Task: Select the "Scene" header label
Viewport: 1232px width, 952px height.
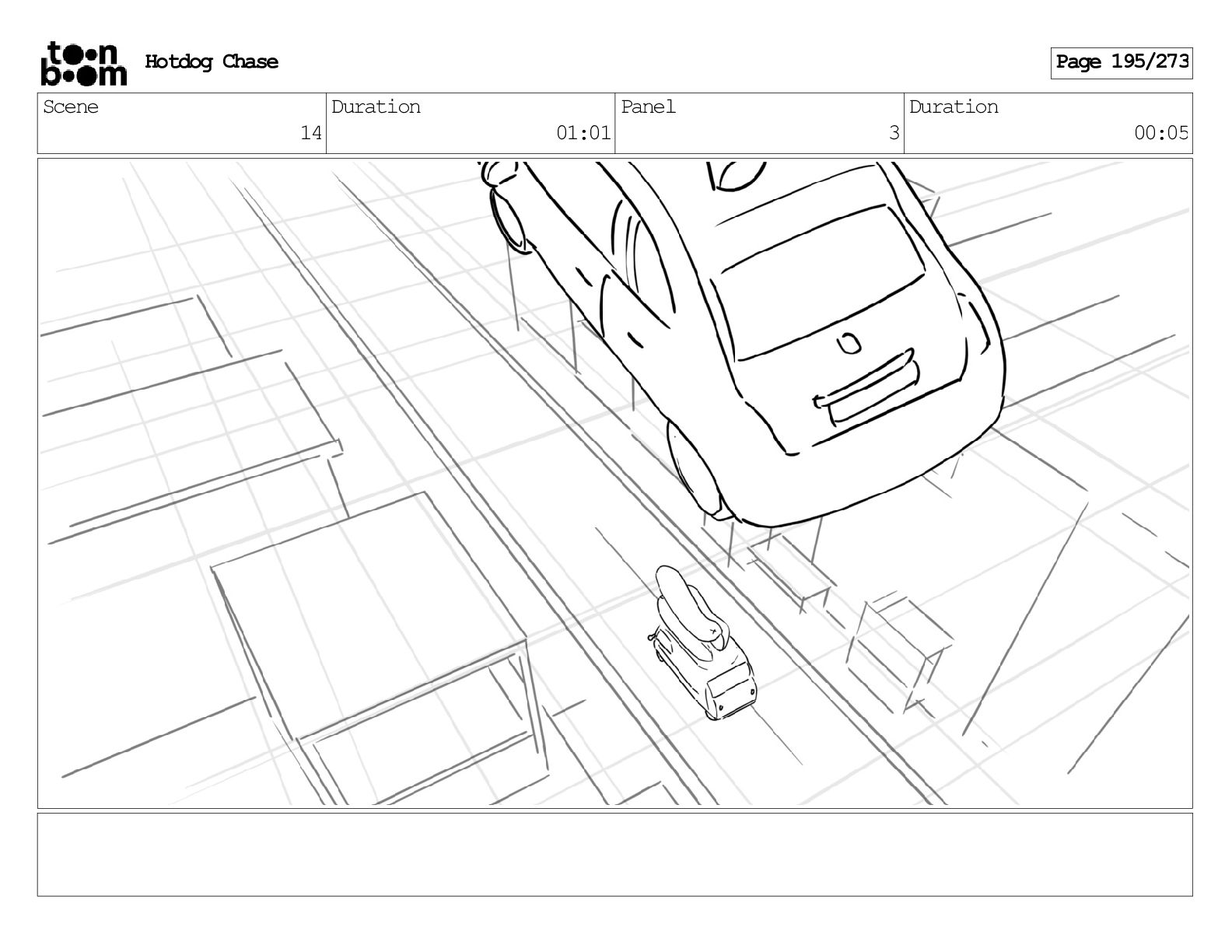Action: 71,107
